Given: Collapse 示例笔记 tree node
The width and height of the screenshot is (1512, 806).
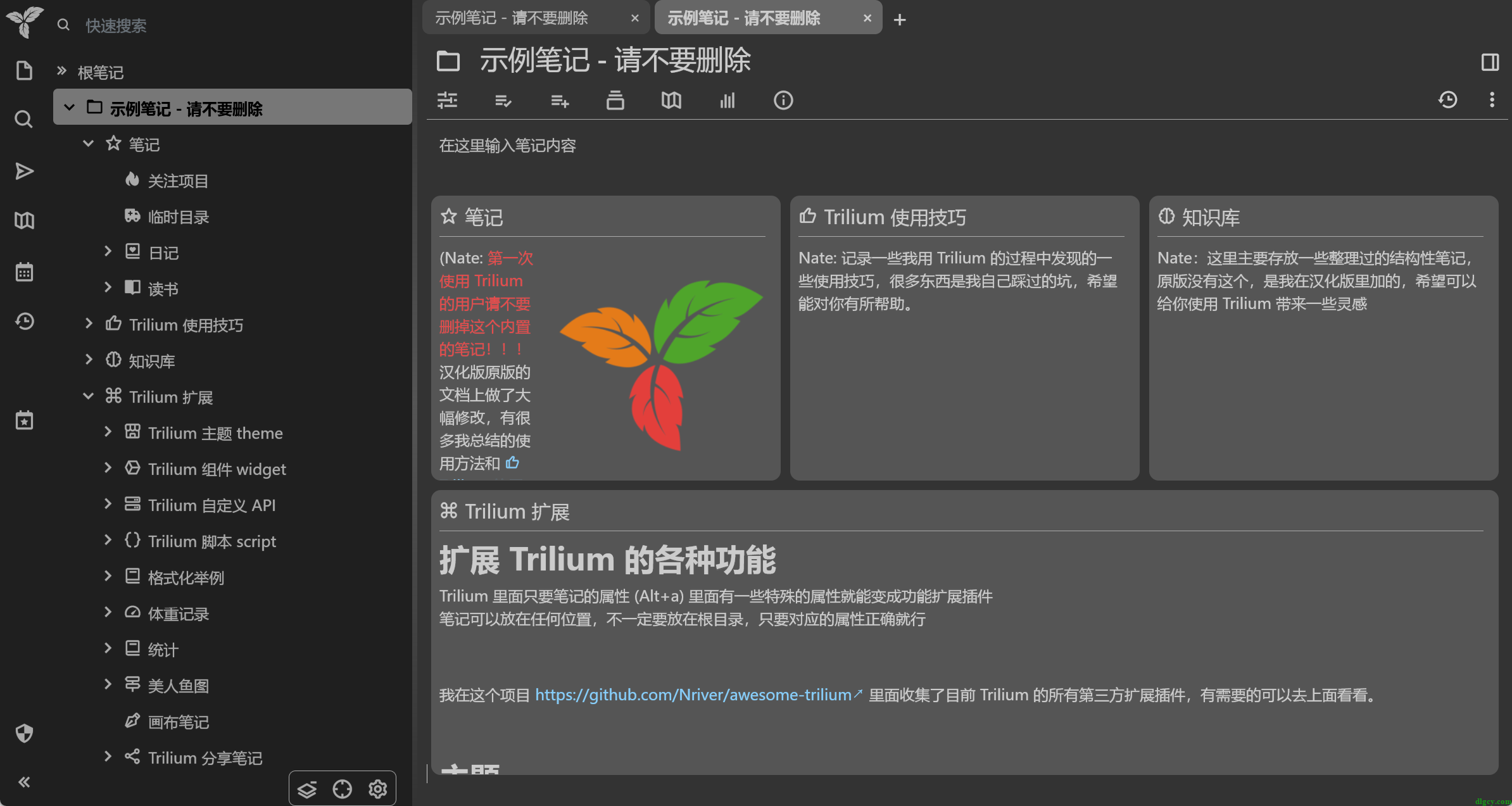Looking at the screenshot, I should (x=70, y=107).
